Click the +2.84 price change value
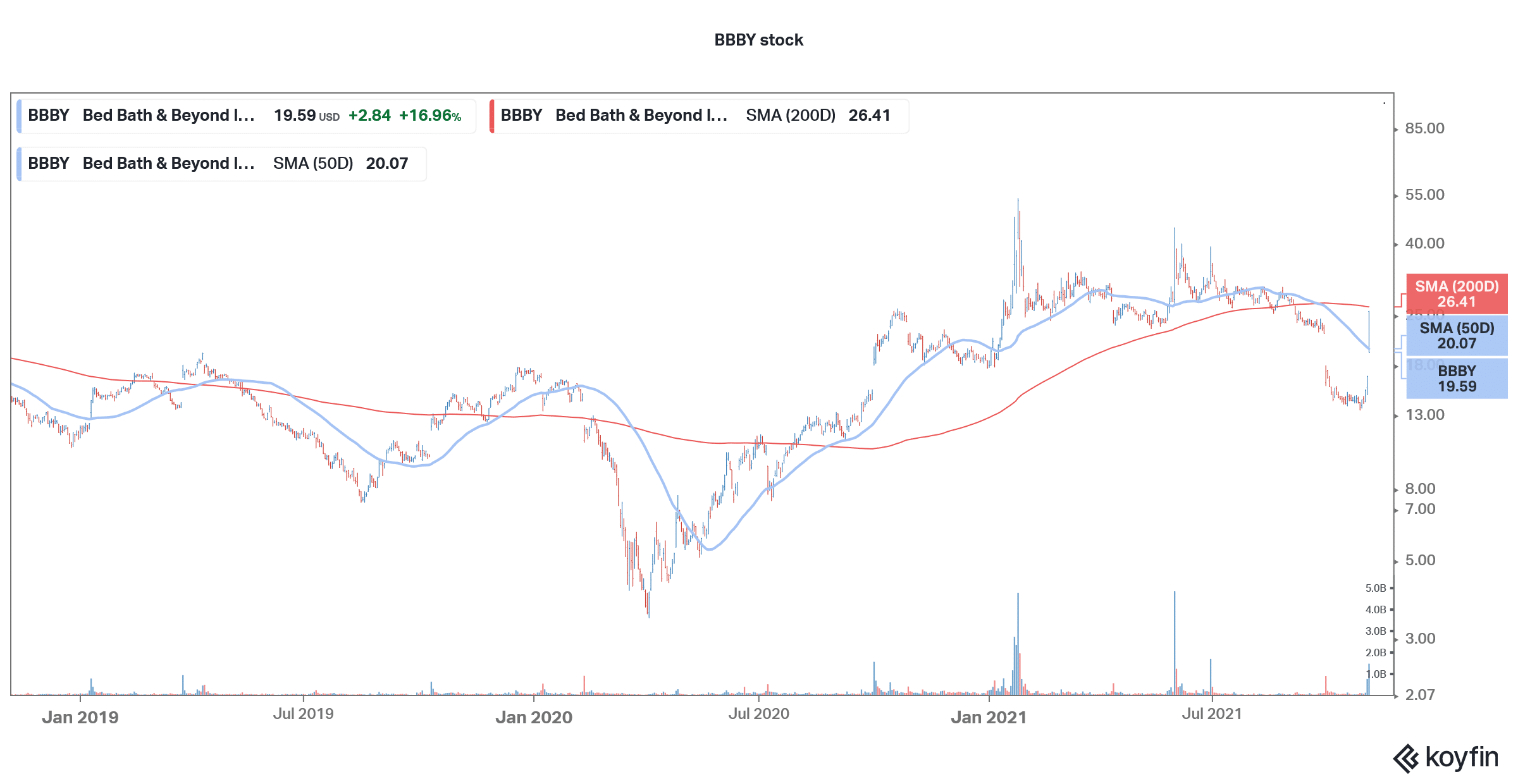Image resolution: width=1518 pixels, height=784 pixels. (370, 116)
